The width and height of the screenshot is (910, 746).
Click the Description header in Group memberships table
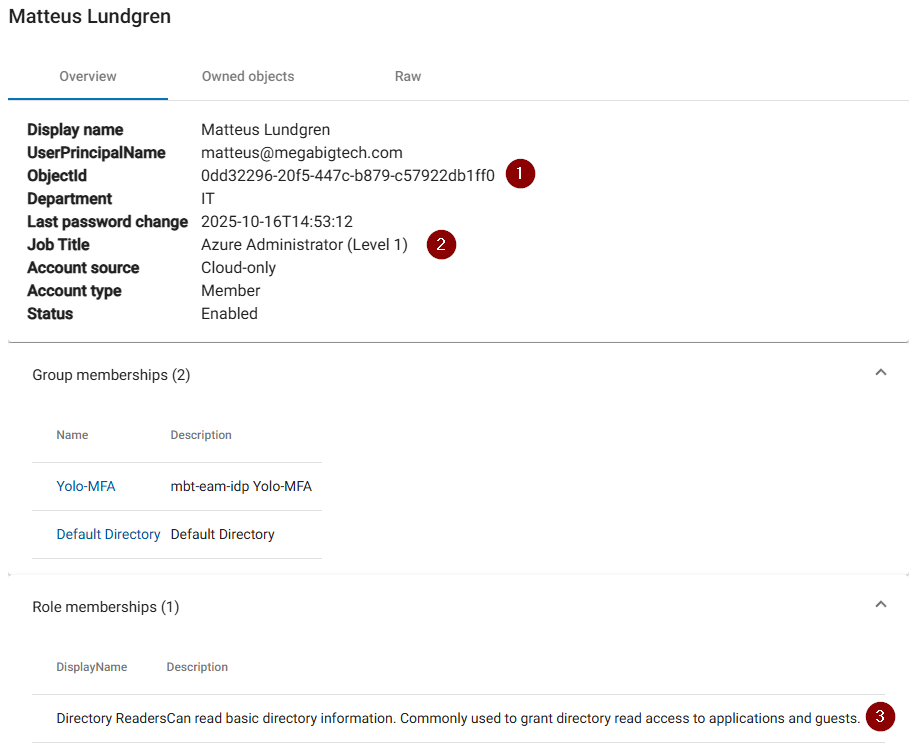coord(201,435)
